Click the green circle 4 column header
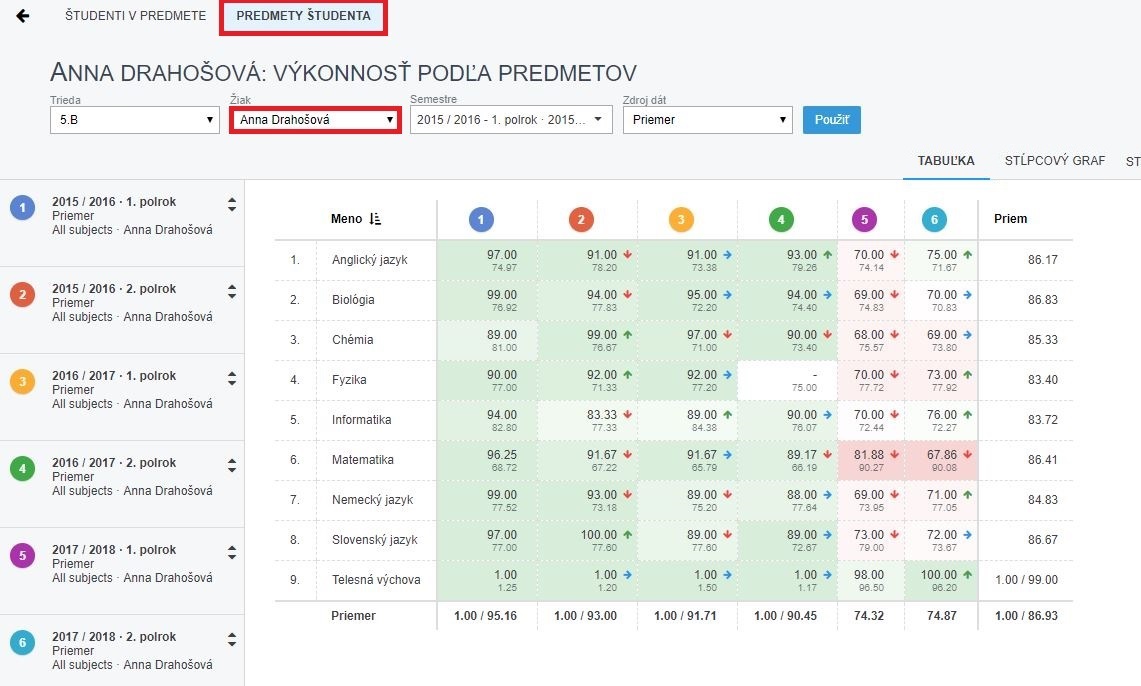Image resolution: width=1141 pixels, height=686 pixels. coord(781,219)
